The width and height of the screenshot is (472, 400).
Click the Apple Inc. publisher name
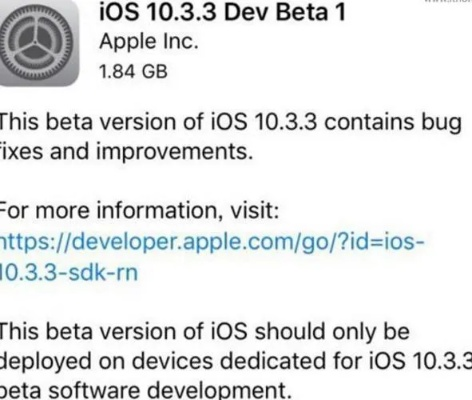pos(149,42)
